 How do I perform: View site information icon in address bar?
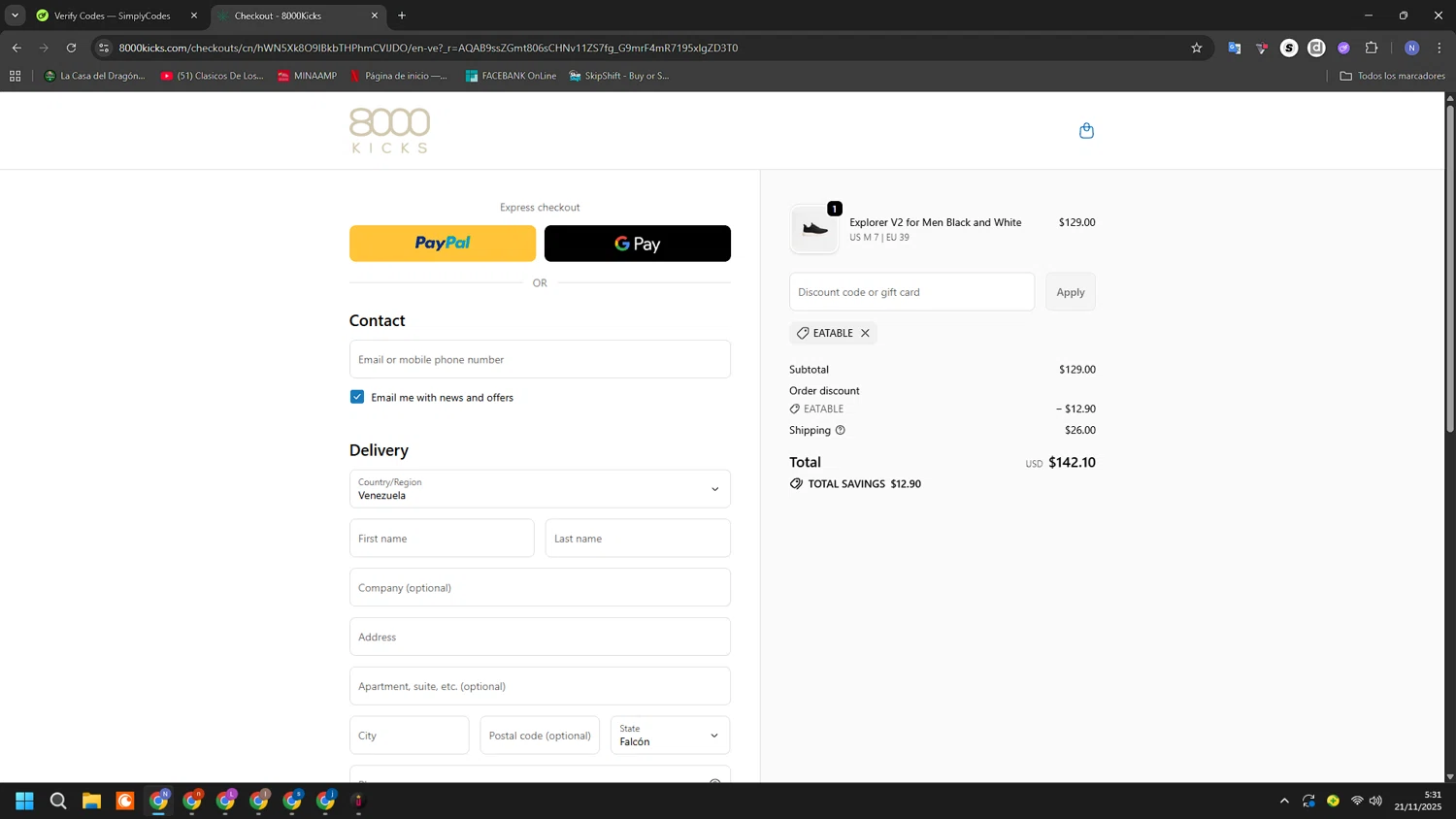pos(104,48)
